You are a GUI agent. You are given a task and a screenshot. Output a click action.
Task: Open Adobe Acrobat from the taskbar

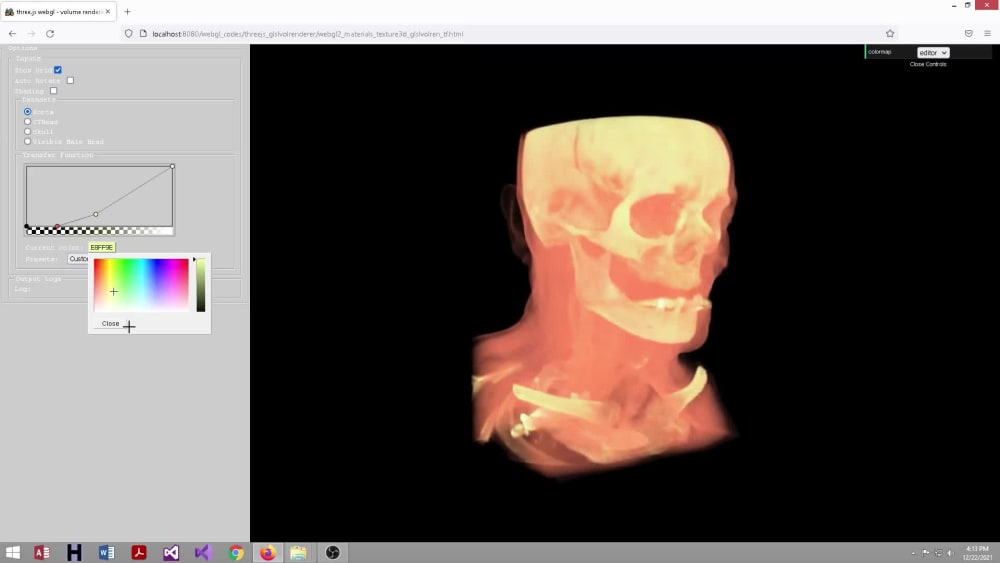pos(139,552)
